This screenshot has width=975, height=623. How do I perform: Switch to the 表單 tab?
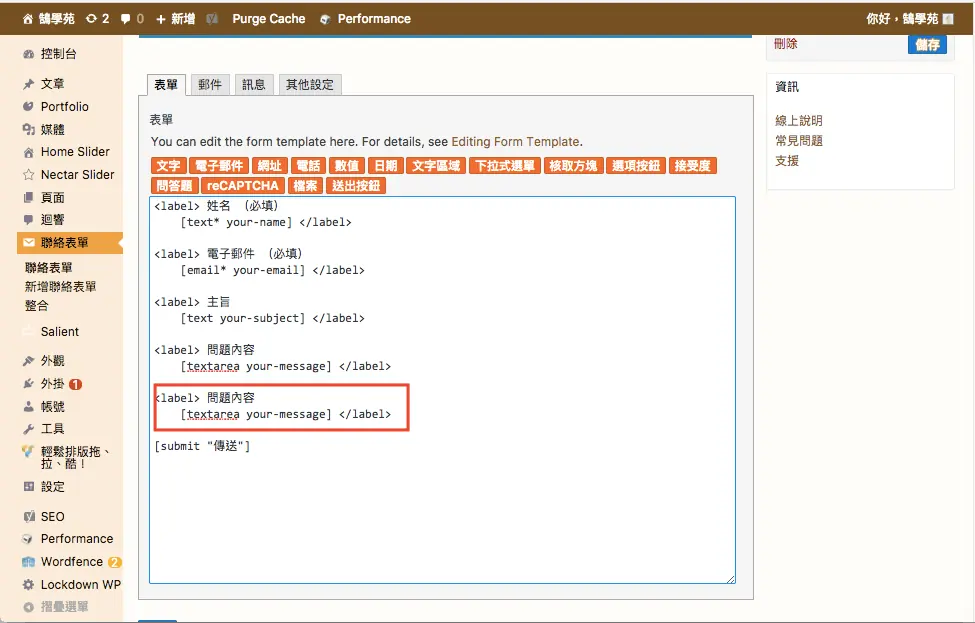click(166, 85)
